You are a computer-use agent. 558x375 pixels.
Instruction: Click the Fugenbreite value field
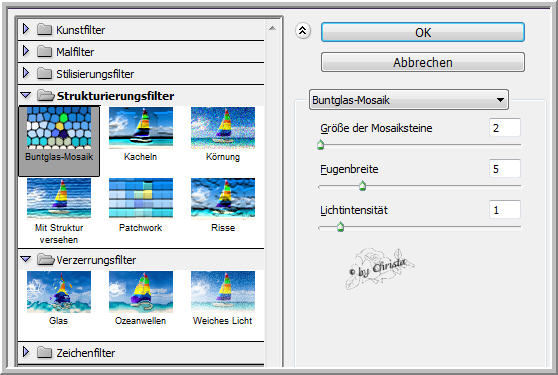[x=505, y=168]
